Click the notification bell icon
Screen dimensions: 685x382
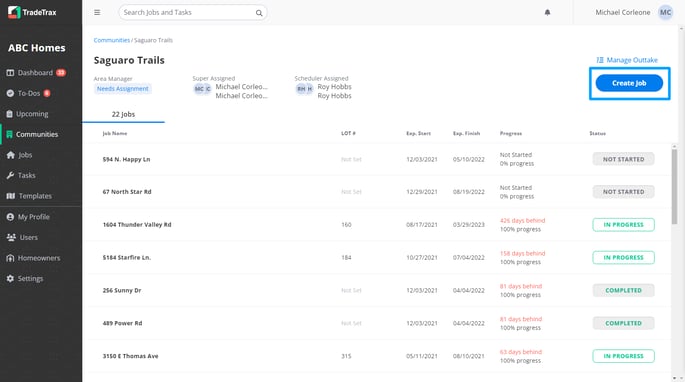click(x=547, y=12)
